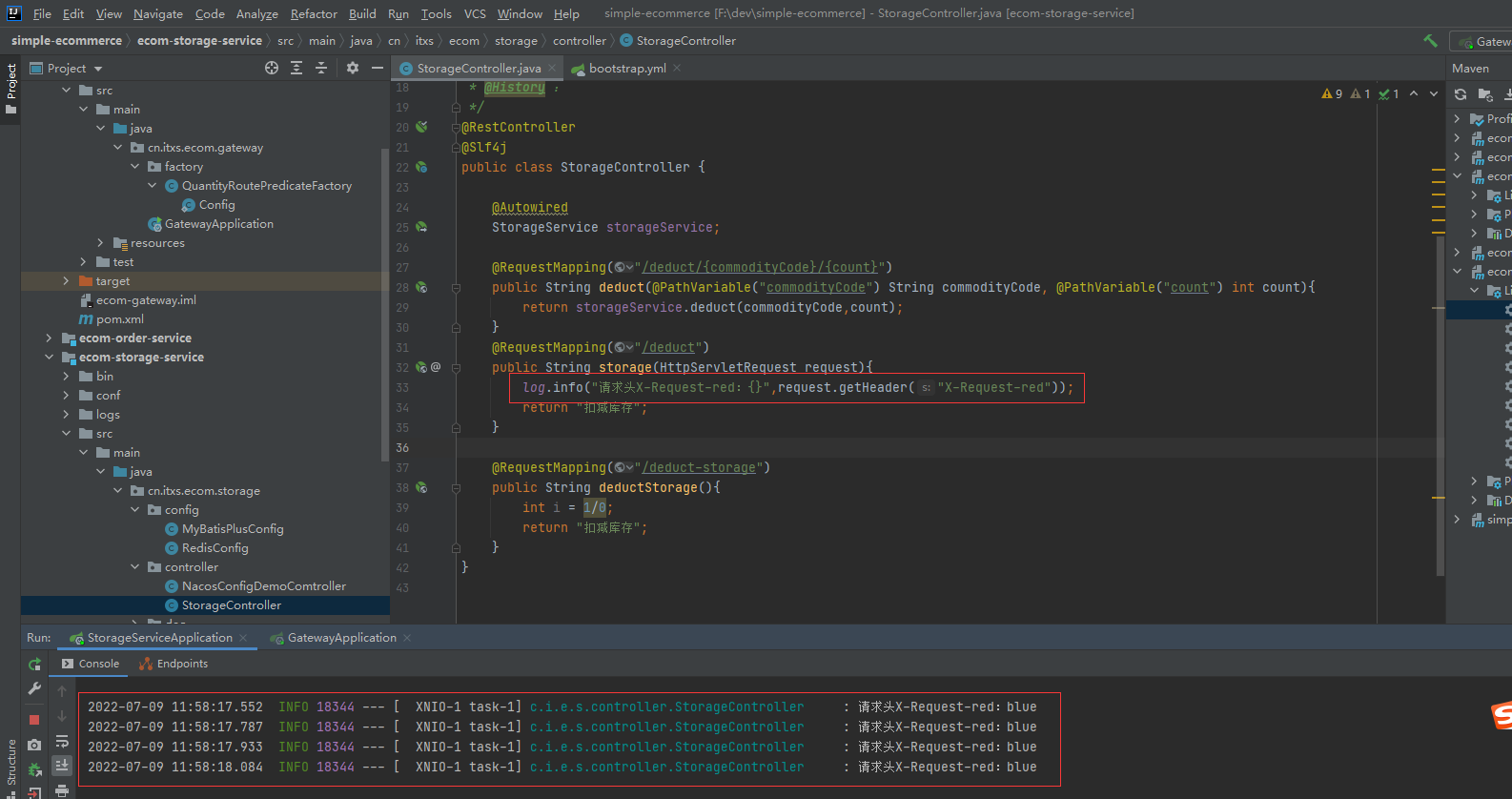Collapse the factory folder
This screenshot has width=1512, height=799.
click(135, 166)
